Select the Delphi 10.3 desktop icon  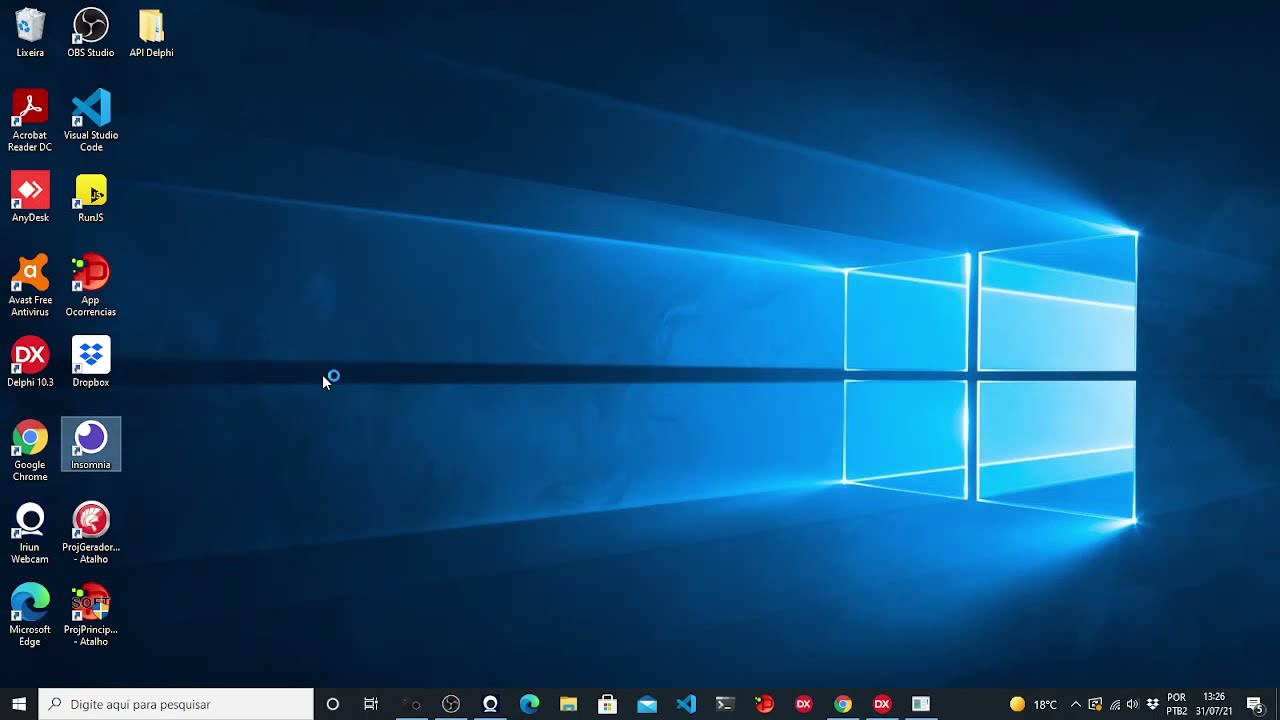pos(30,363)
